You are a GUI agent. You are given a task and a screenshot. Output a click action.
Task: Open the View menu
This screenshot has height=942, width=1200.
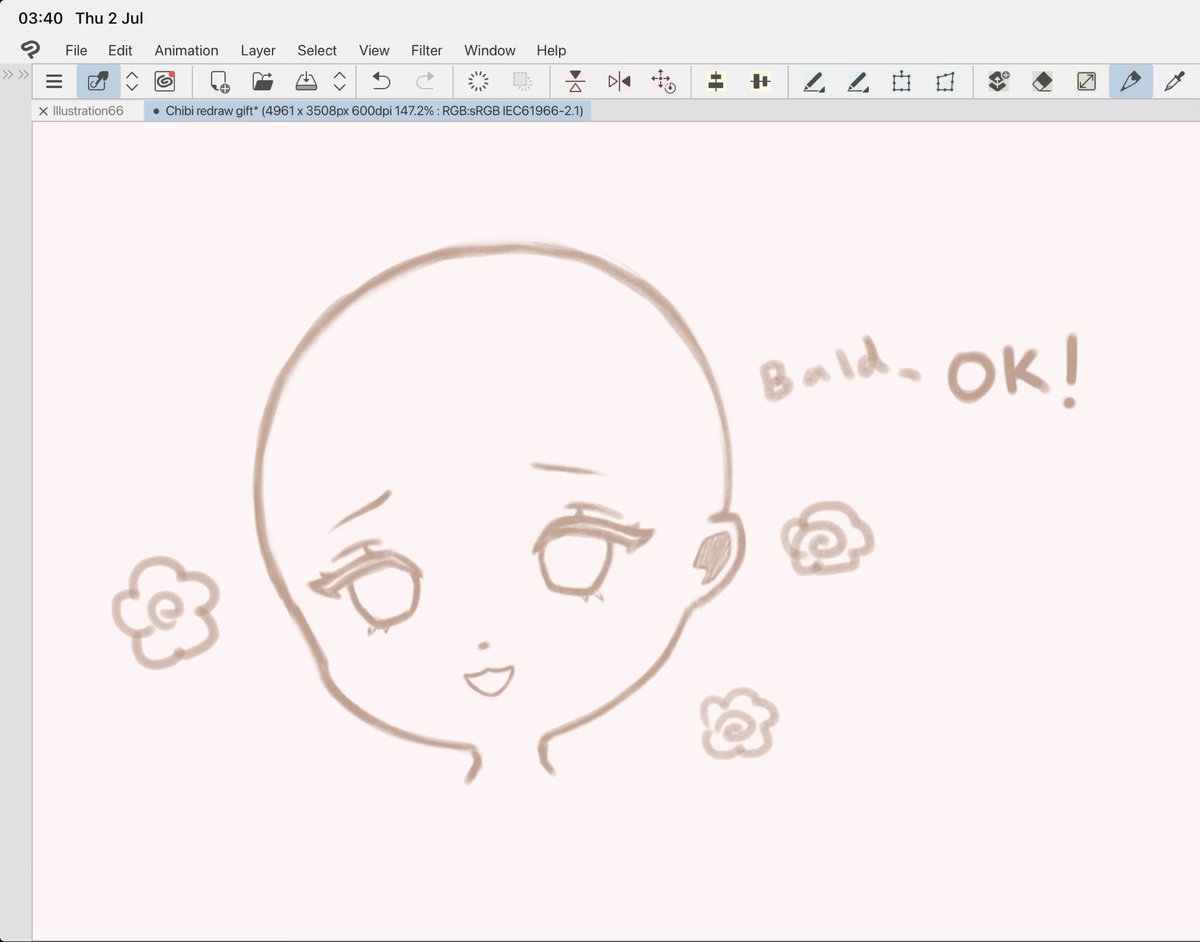(374, 50)
